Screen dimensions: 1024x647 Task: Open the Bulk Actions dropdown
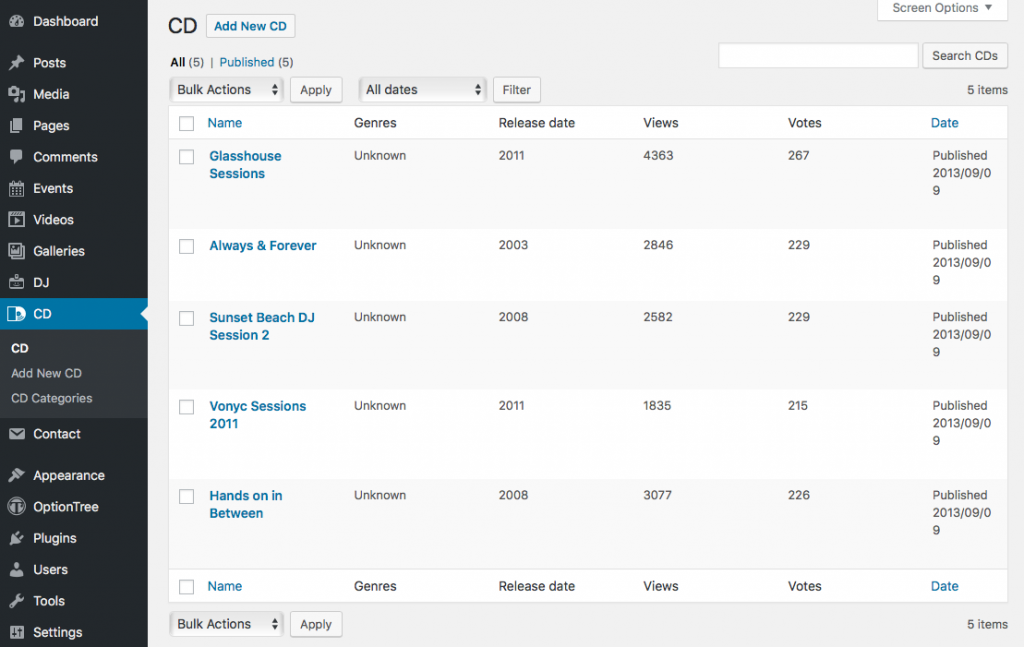click(x=226, y=89)
